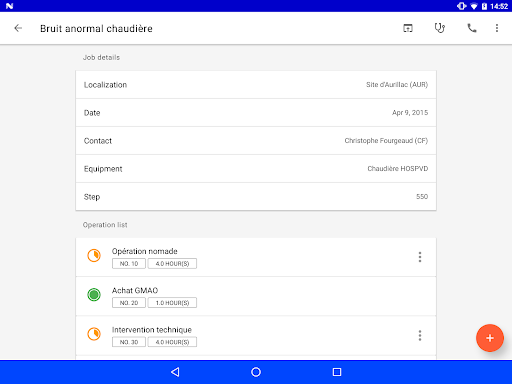Image resolution: width=512 pixels, height=384 pixels.
Task: Tap the Operation list section header
Action: tap(105, 225)
